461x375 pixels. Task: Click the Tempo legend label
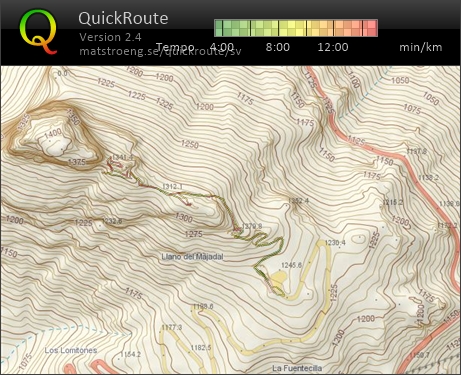click(175, 47)
